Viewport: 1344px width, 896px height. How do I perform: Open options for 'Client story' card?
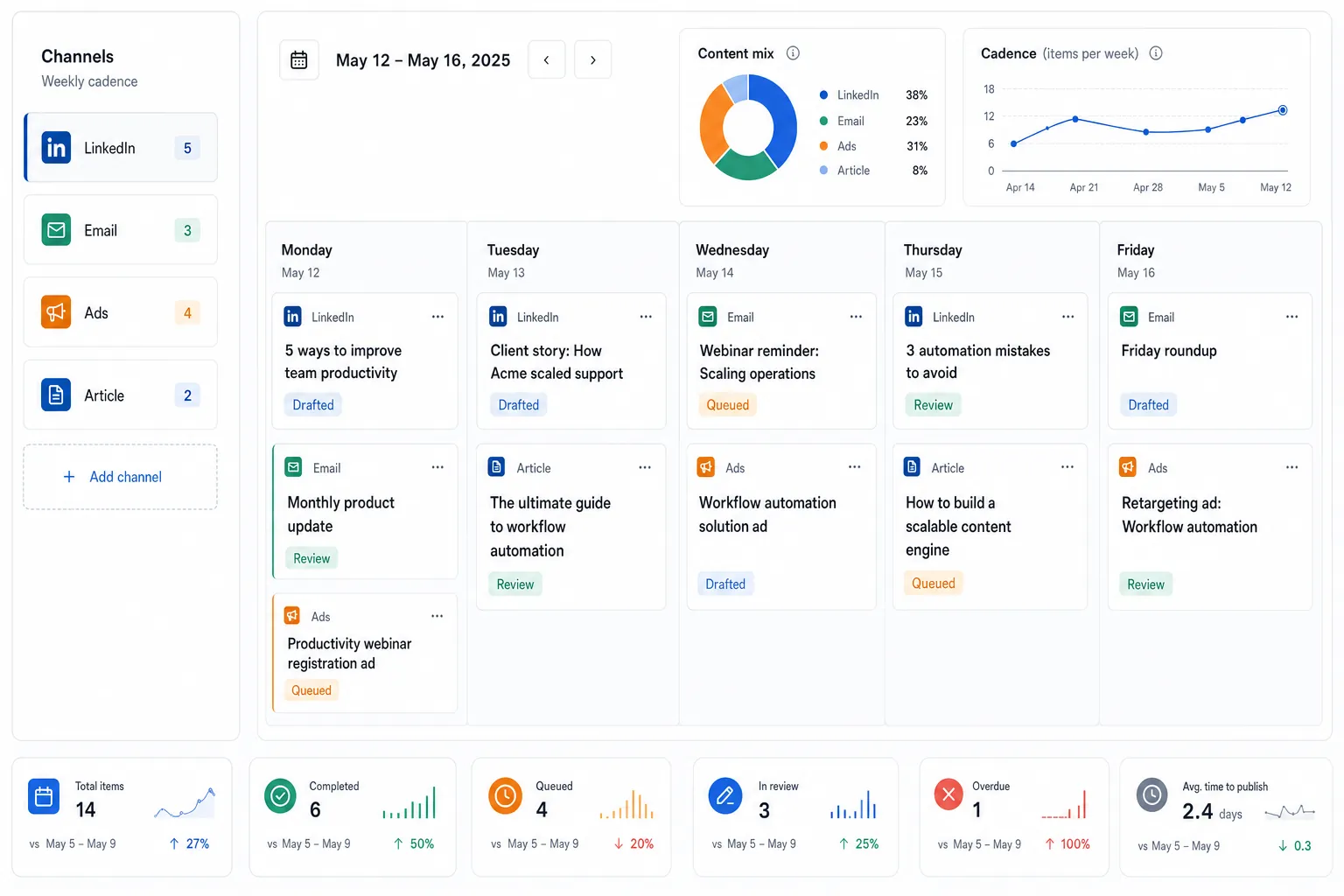pos(646,317)
